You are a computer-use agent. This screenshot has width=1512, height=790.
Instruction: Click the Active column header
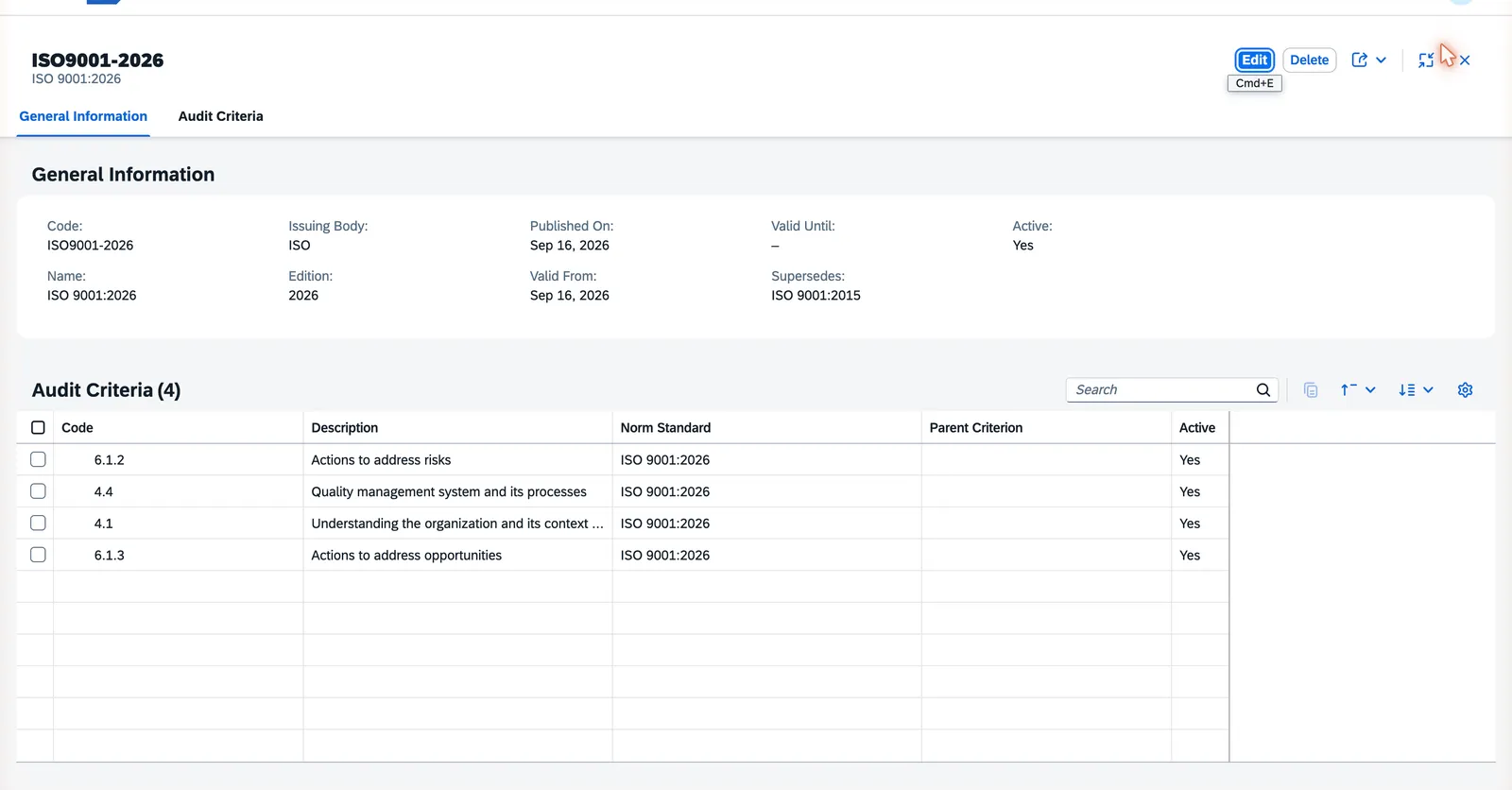tap(1200, 427)
